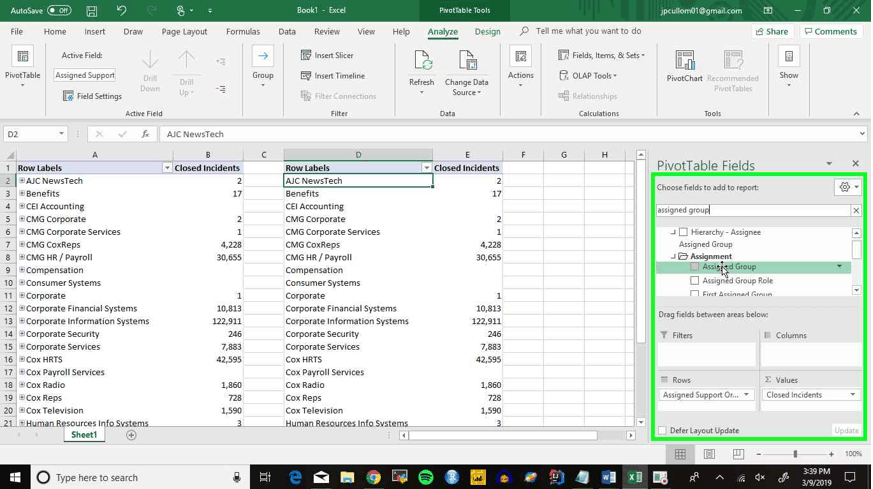Viewport: 873px width, 489px height.
Task: Switch to Normal view in status bar
Action: pyautogui.click(x=680, y=454)
